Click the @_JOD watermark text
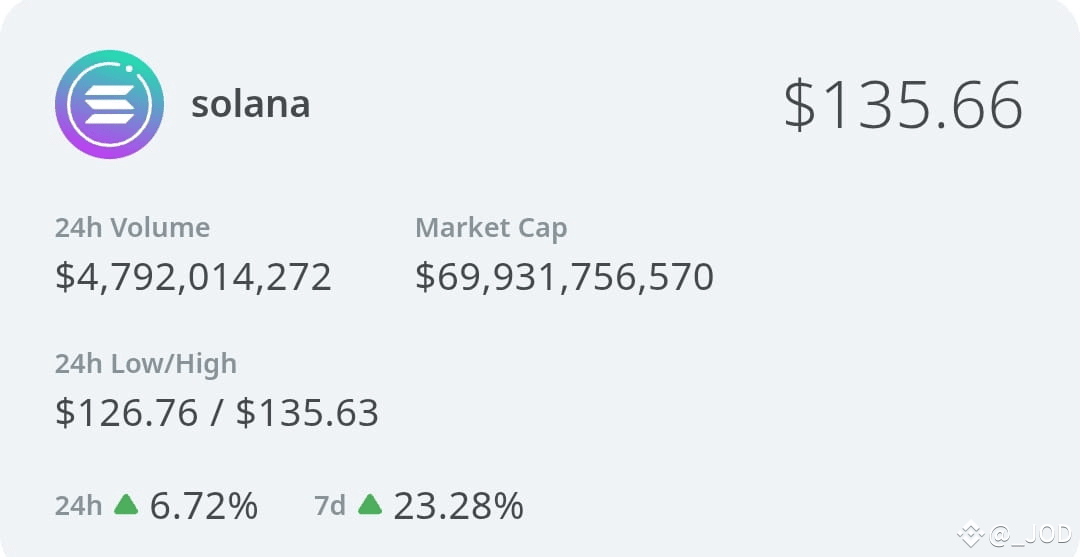 (x=1030, y=534)
